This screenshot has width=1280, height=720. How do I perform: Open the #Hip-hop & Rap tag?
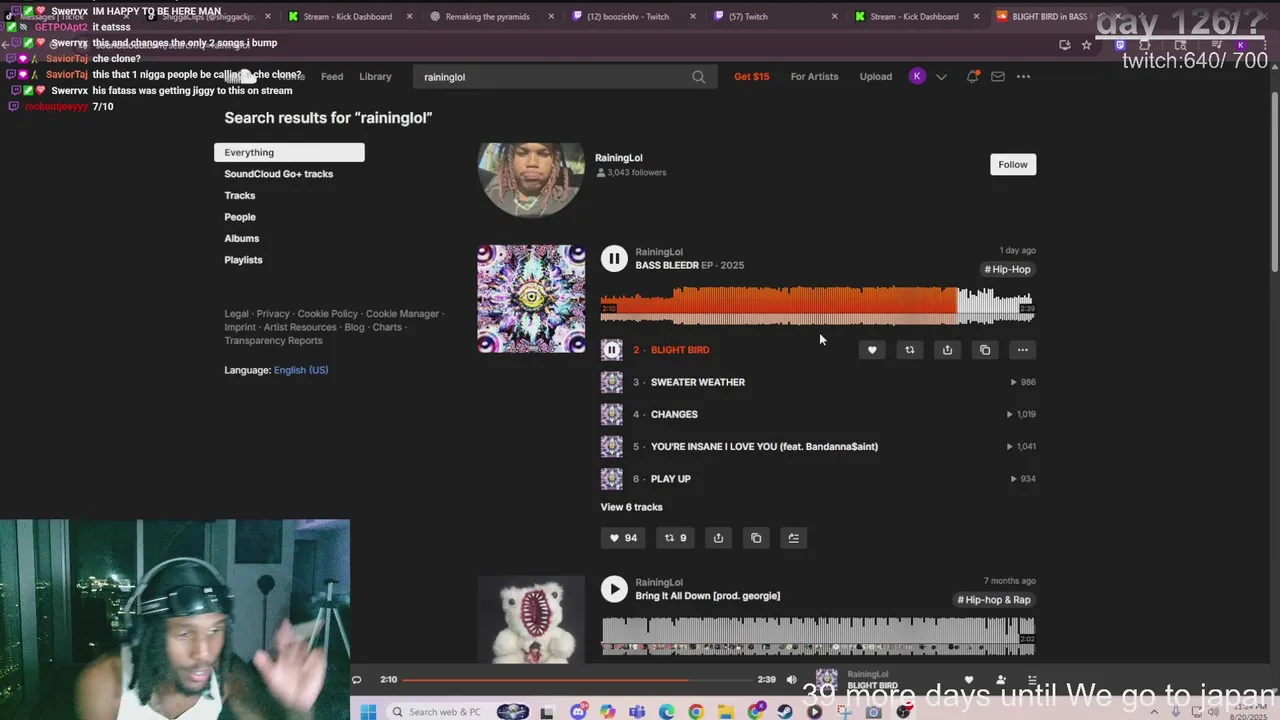[x=994, y=600]
